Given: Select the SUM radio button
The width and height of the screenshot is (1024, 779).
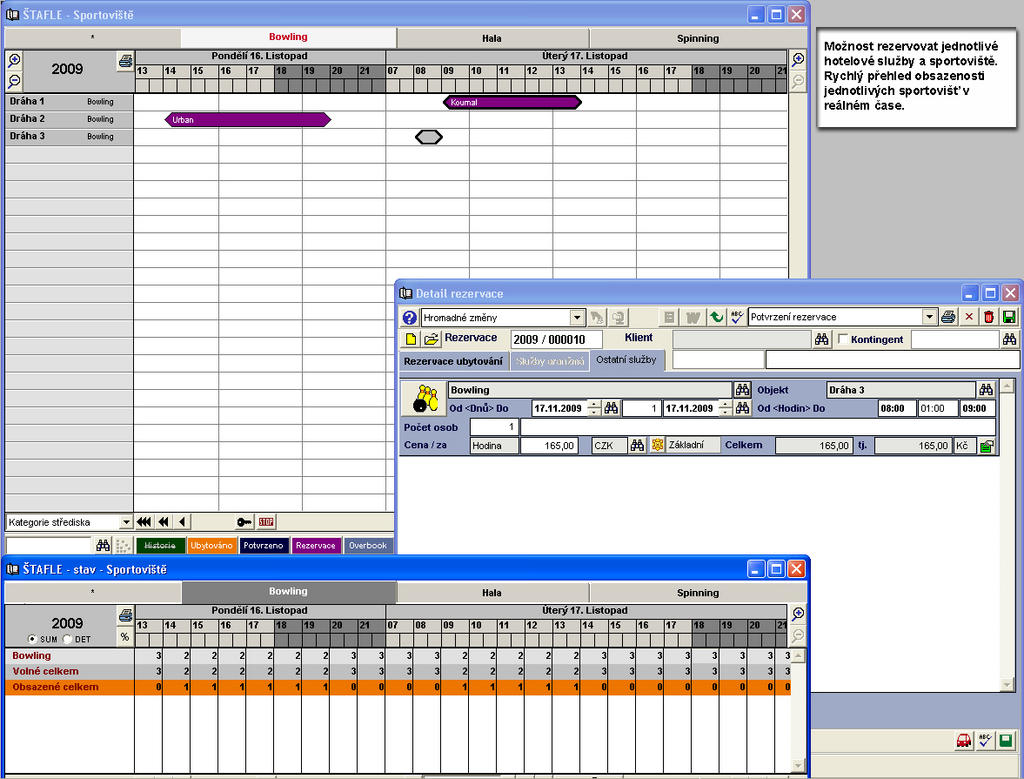Looking at the screenshot, I should (33, 639).
